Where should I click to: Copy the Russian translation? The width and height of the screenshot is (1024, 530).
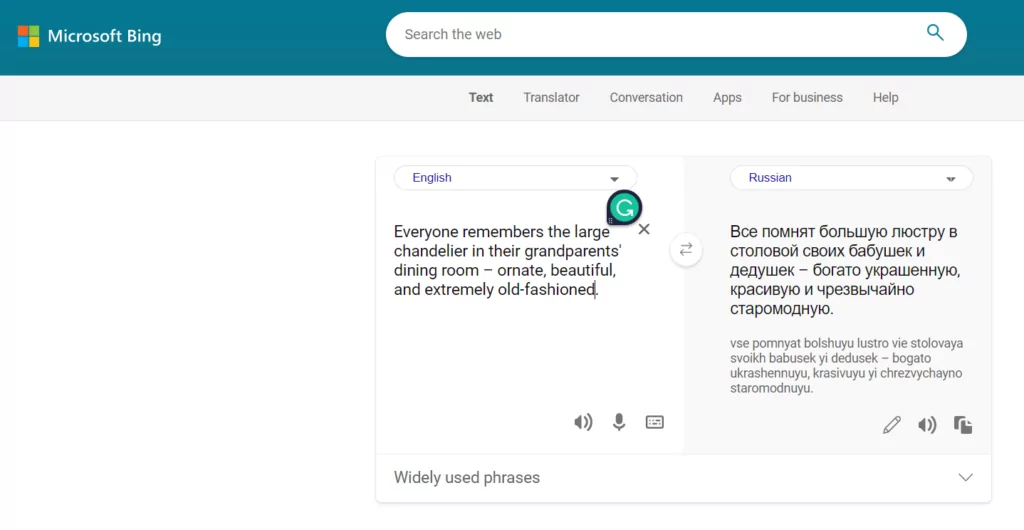click(x=963, y=425)
